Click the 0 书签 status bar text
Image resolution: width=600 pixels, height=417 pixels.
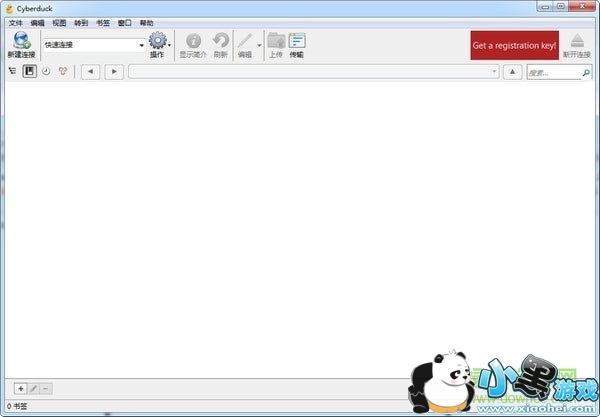click(x=17, y=406)
